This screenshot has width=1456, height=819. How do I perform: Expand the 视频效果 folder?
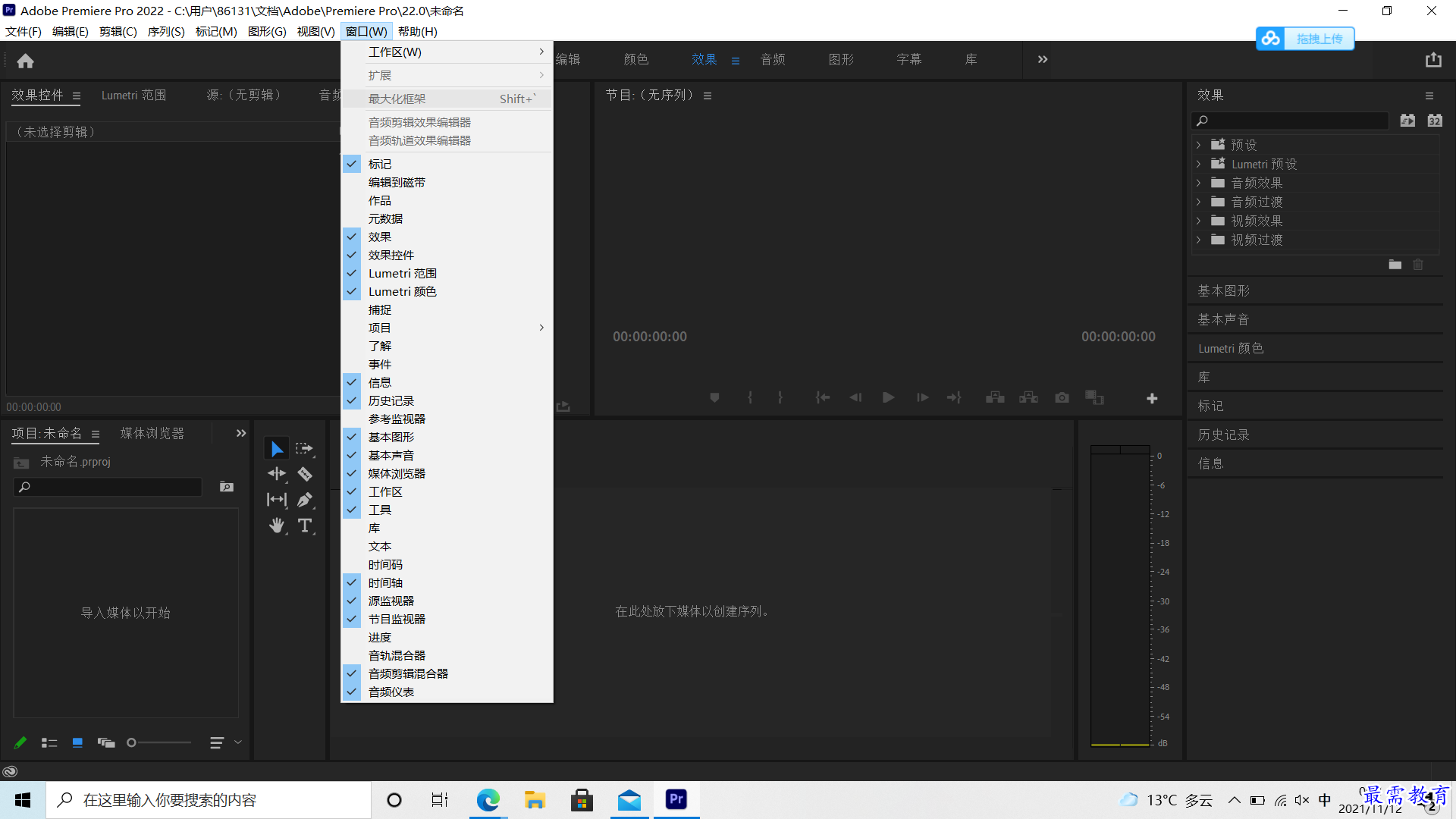(1198, 221)
